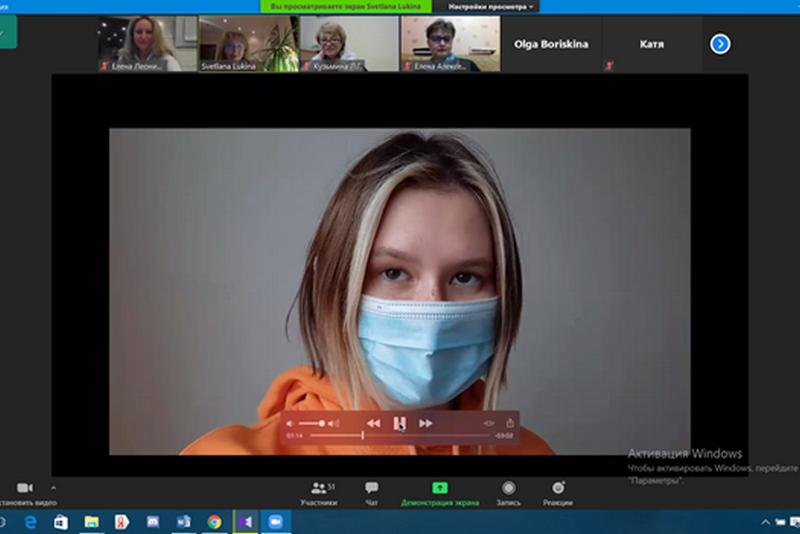Open Google Chrome from the taskbar
The width and height of the screenshot is (800, 534).
[x=214, y=522]
